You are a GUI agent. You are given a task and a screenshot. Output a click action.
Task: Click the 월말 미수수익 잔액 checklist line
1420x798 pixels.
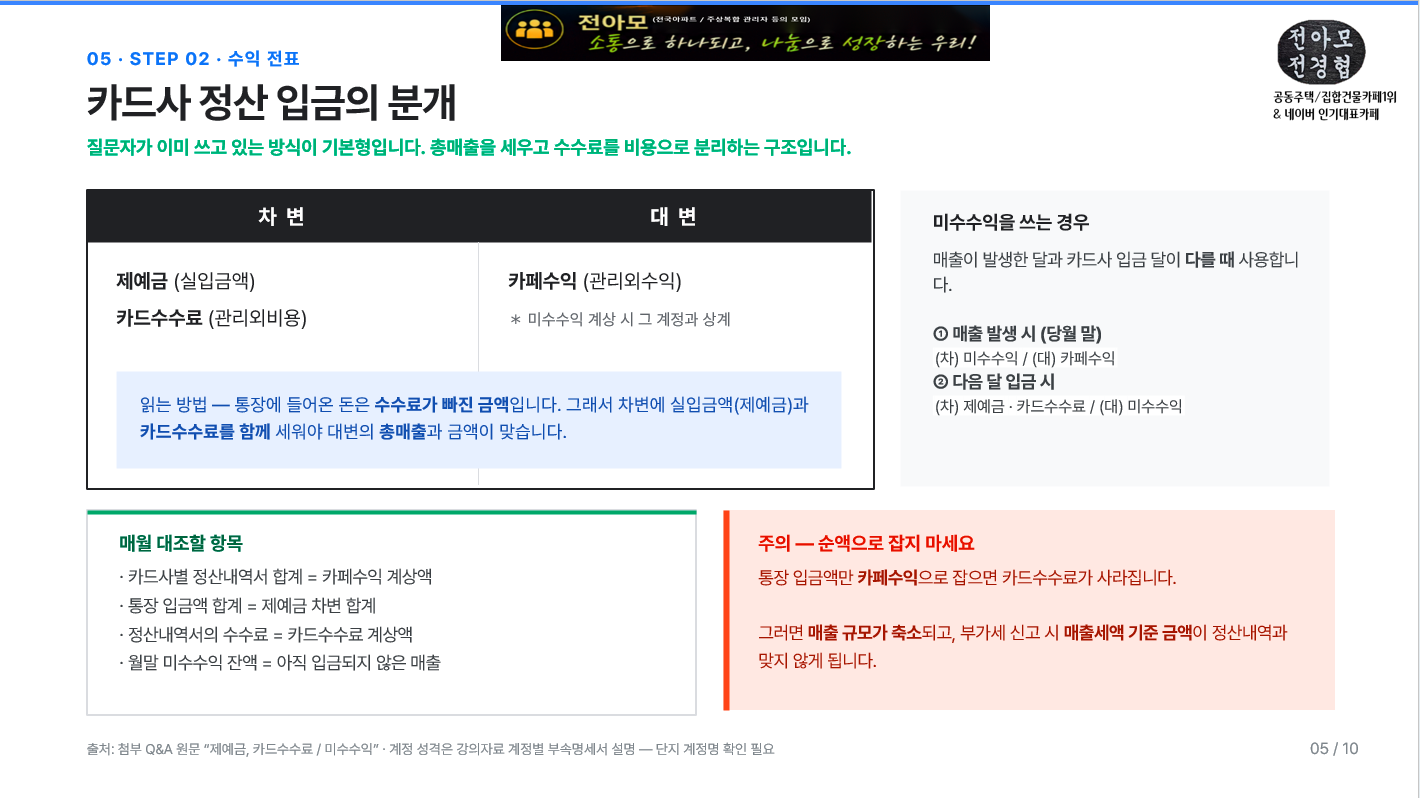coord(279,662)
